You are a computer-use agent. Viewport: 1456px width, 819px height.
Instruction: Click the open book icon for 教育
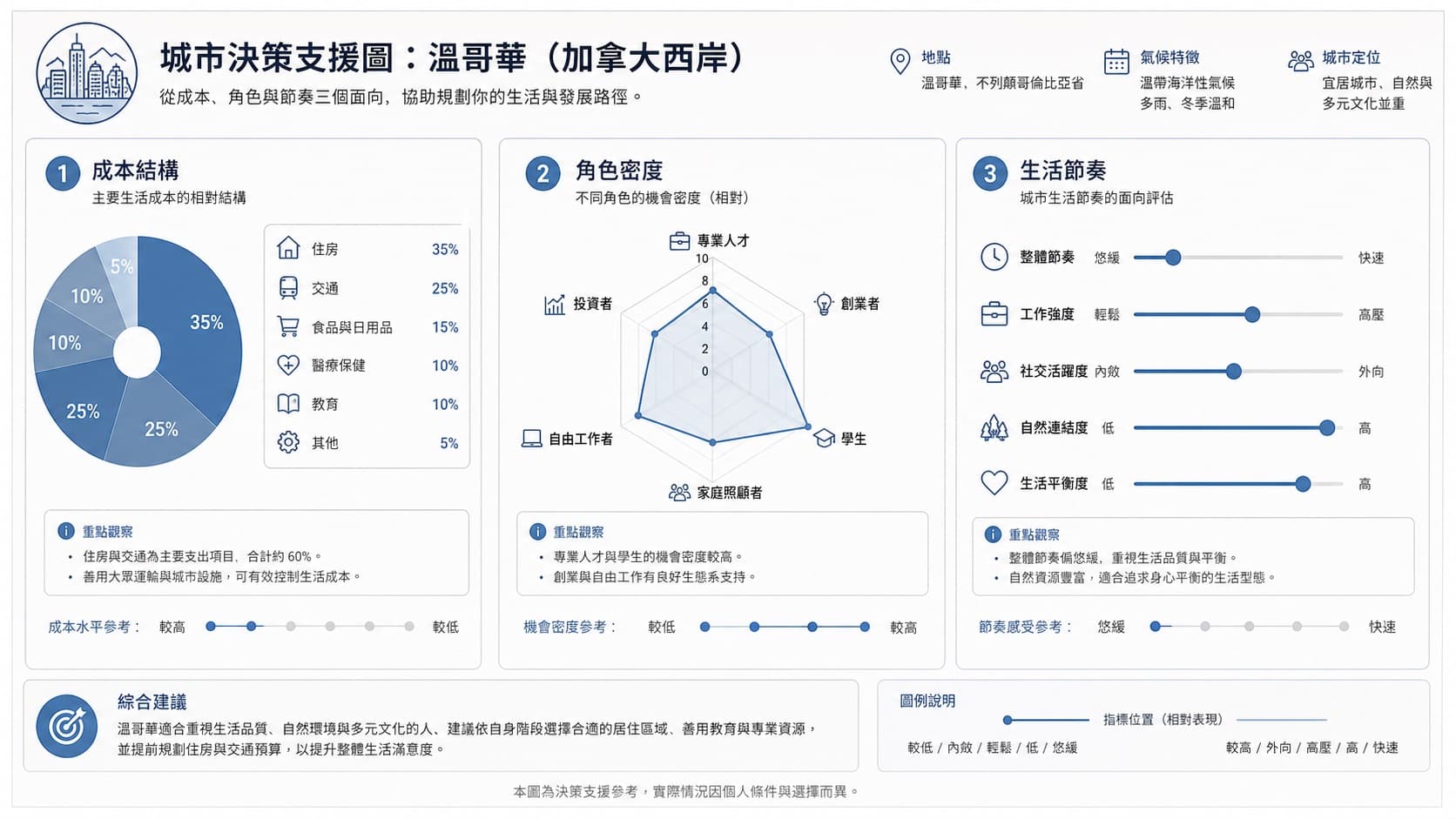point(288,404)
